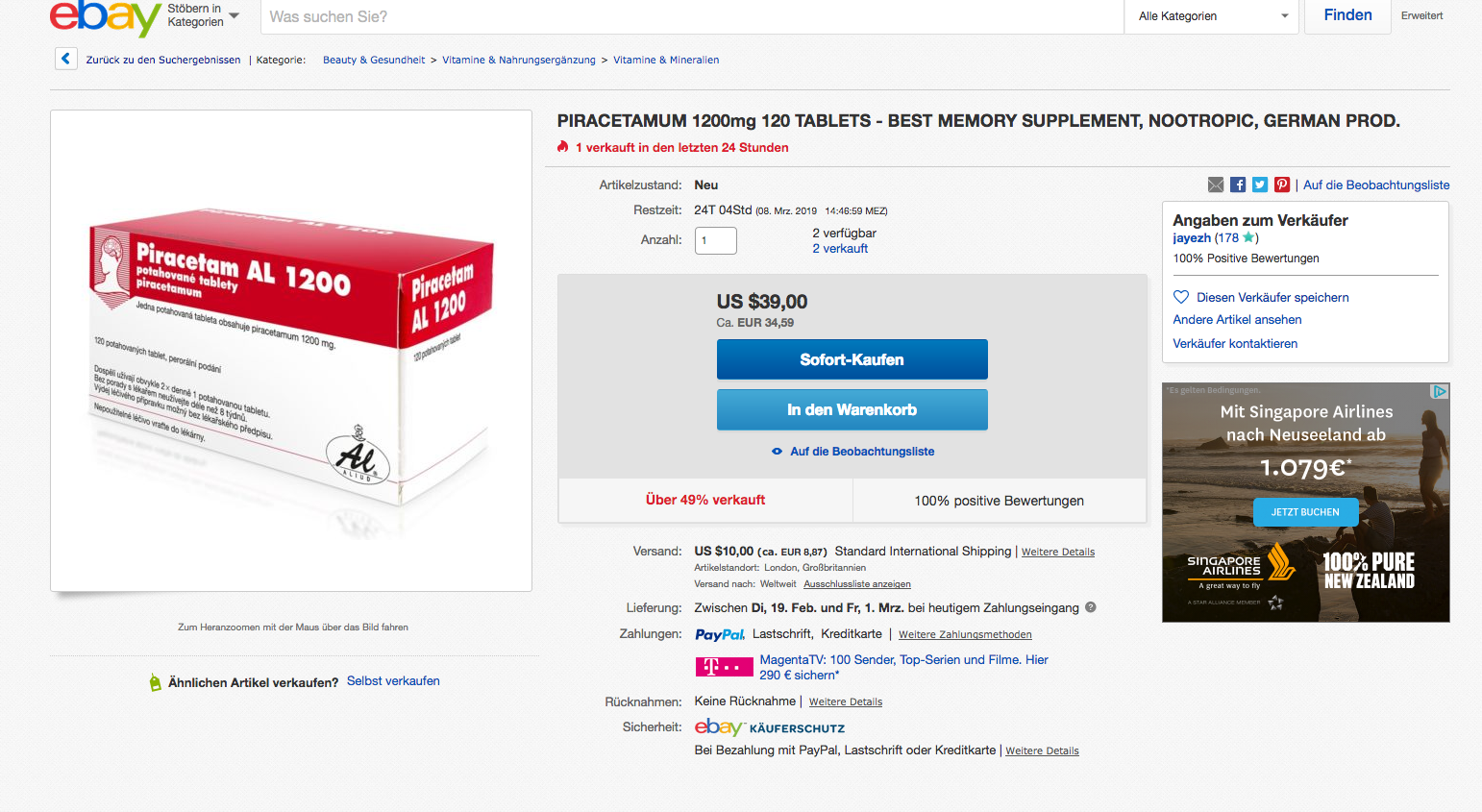Open Stöbern in Kategorien dropdown
Screen dimensions: 1482x812
203,15
